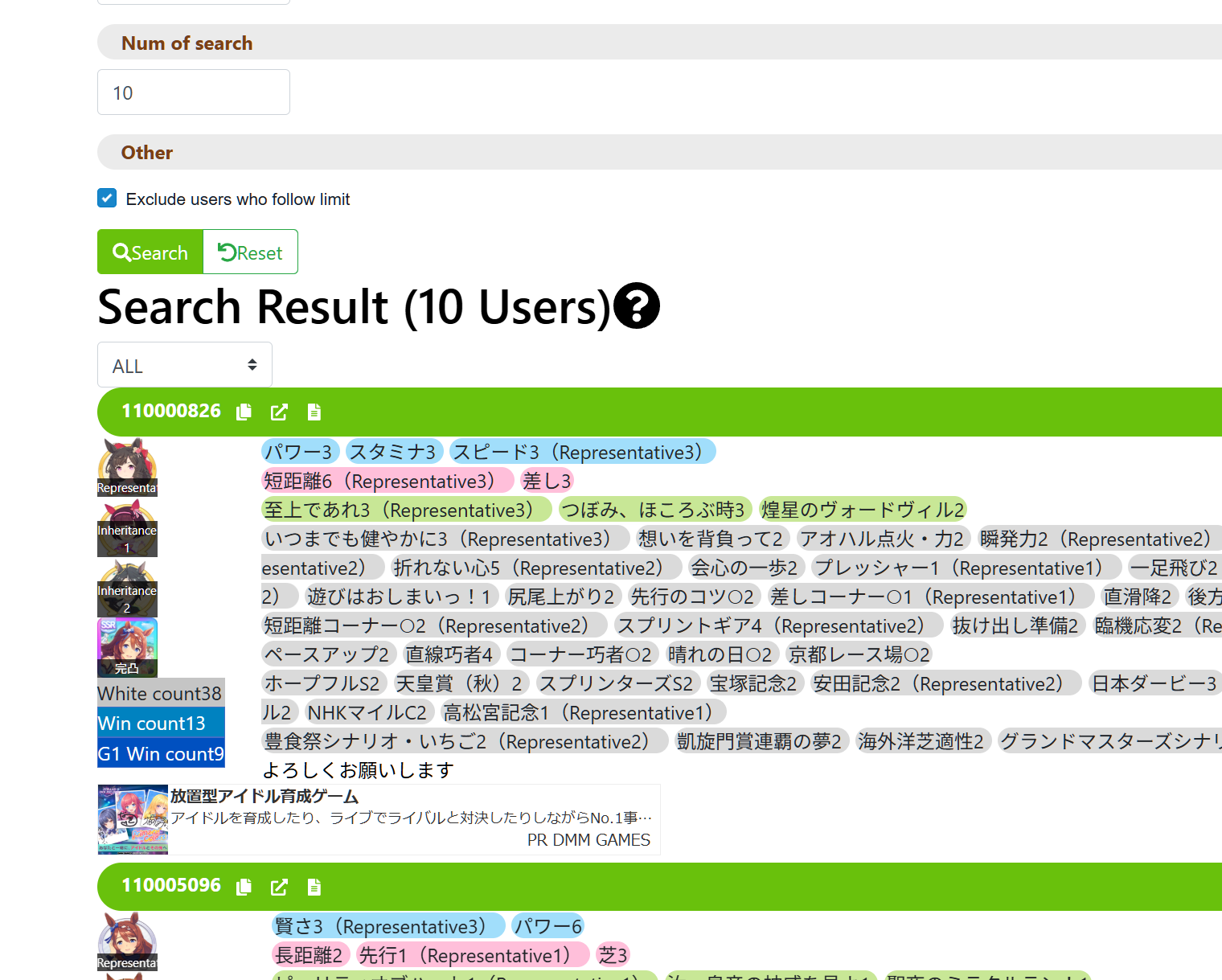Select the 先行のコツ○2 tag

click(693, 597)
